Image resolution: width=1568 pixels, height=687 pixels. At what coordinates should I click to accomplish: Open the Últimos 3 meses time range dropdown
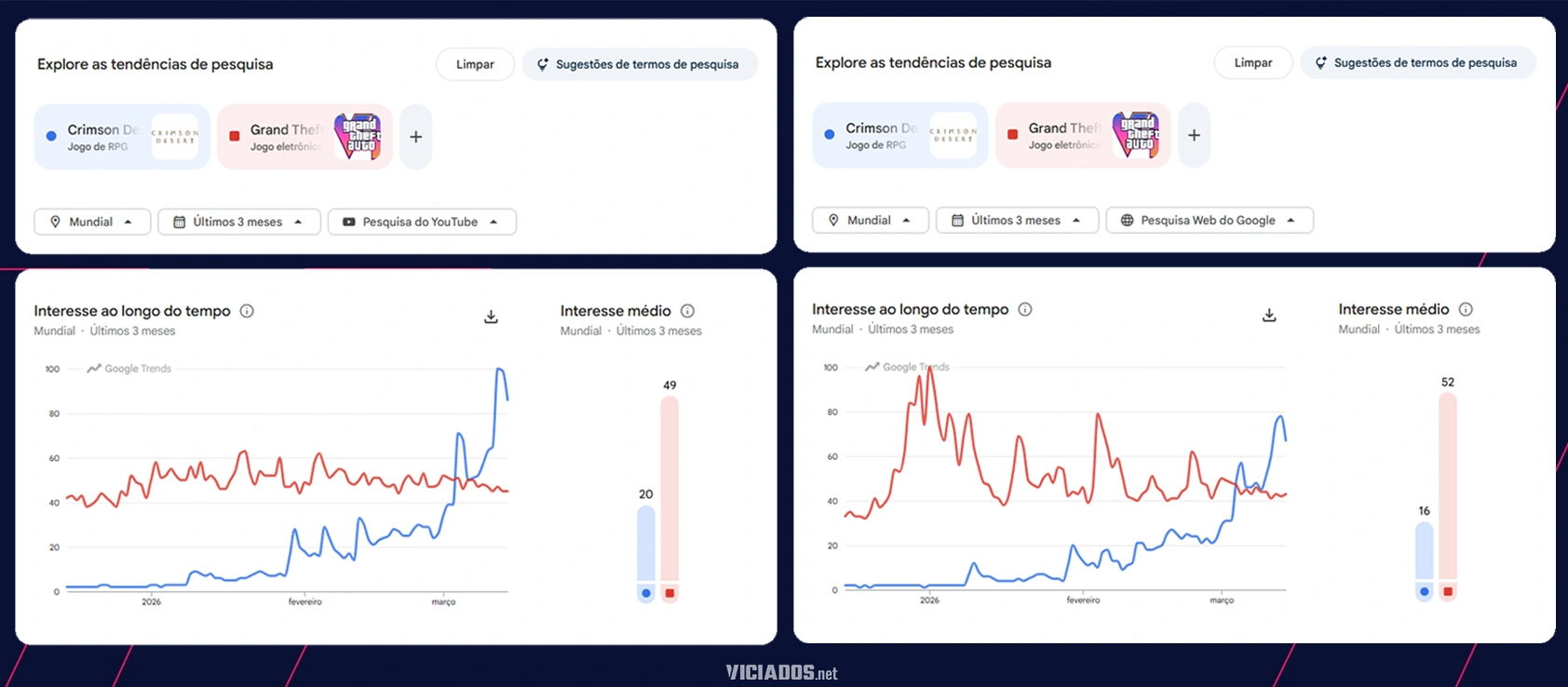[238, 222]
